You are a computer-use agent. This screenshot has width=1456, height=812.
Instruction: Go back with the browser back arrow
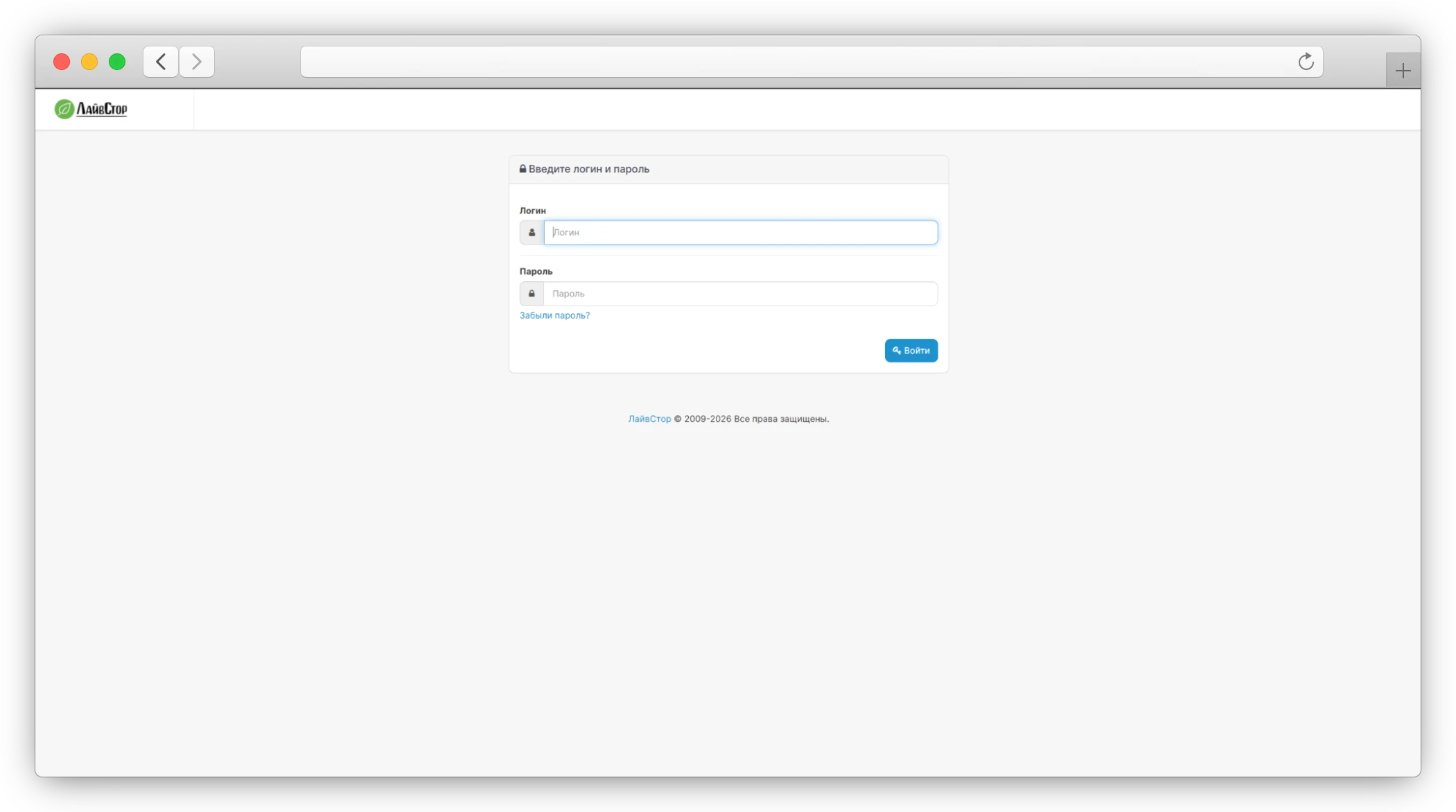pos(161,62)
